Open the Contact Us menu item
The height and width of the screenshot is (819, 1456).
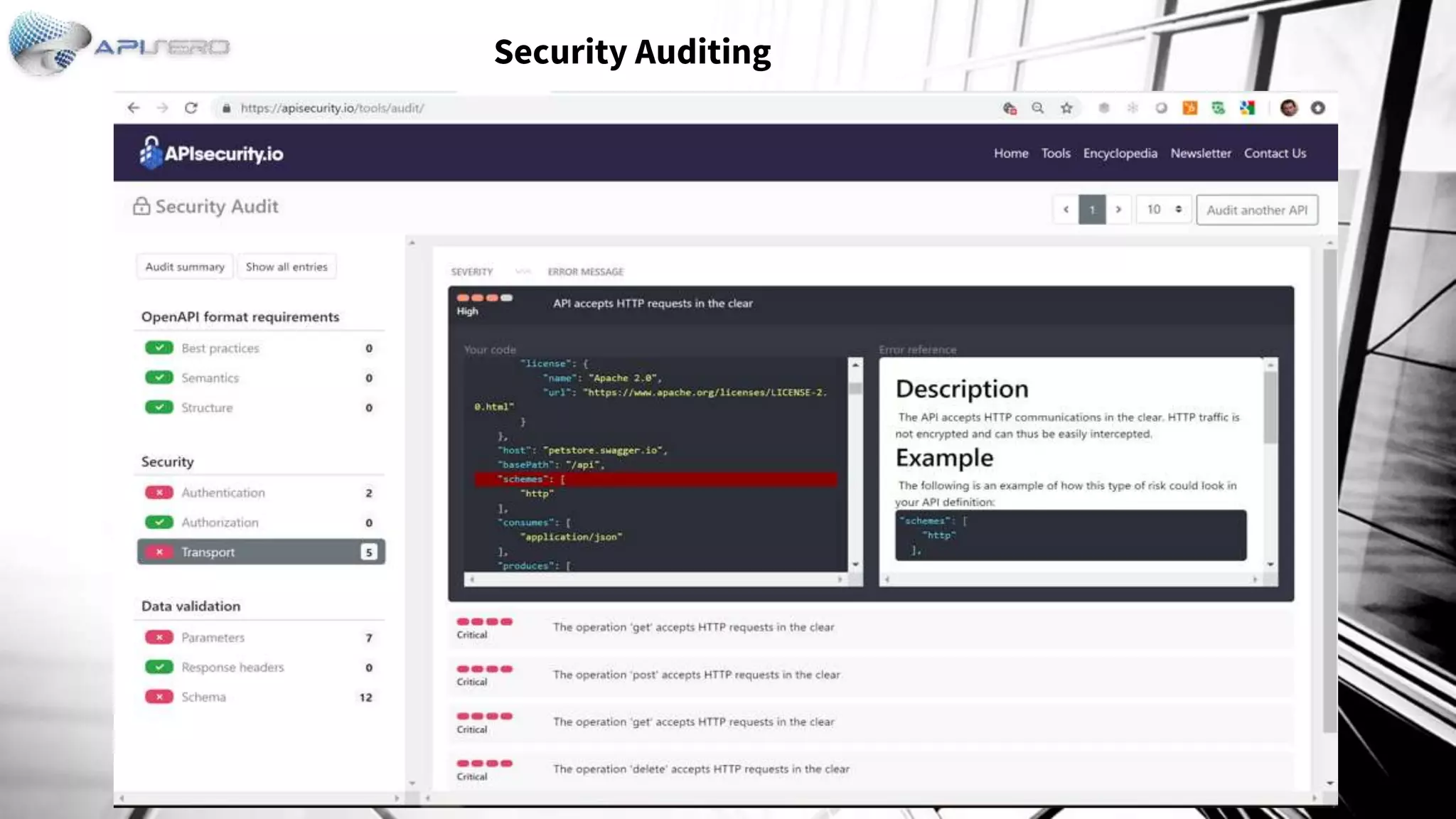1275,154
